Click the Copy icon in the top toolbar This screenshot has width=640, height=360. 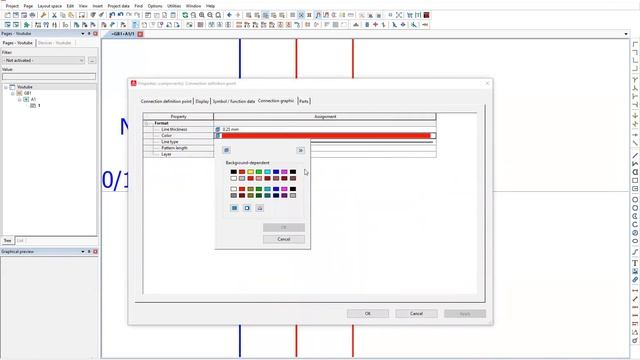(63, 15)
